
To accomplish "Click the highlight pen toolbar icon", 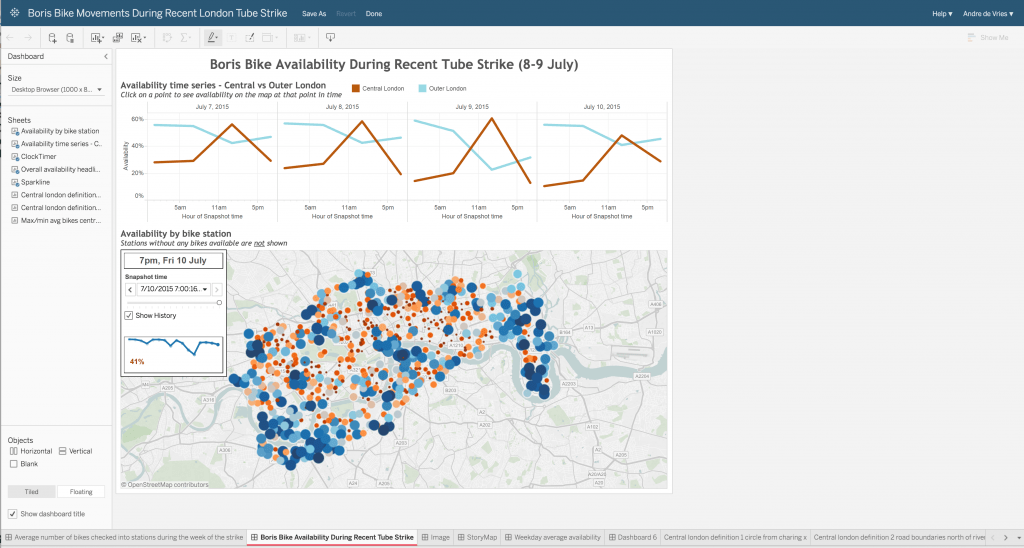I will (212, 38).
